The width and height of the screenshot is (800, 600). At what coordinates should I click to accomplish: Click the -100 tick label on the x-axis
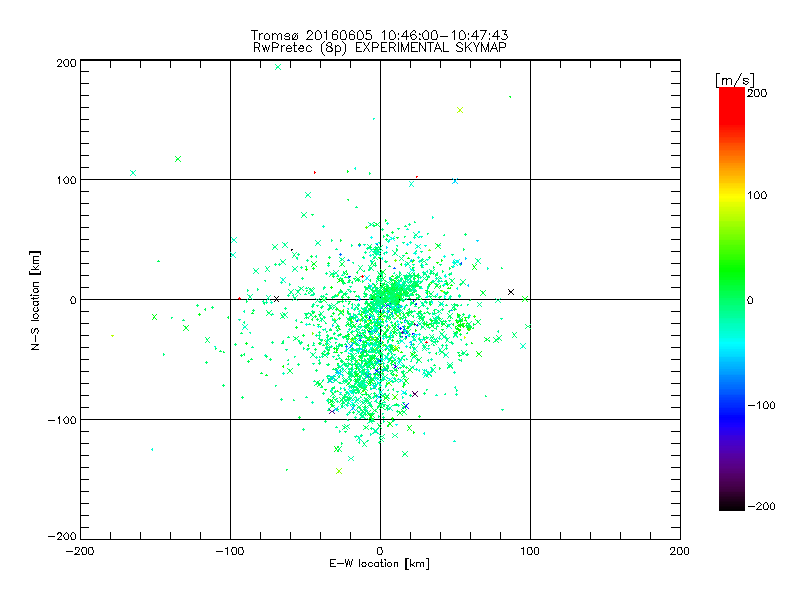click(x=229, y=551)
